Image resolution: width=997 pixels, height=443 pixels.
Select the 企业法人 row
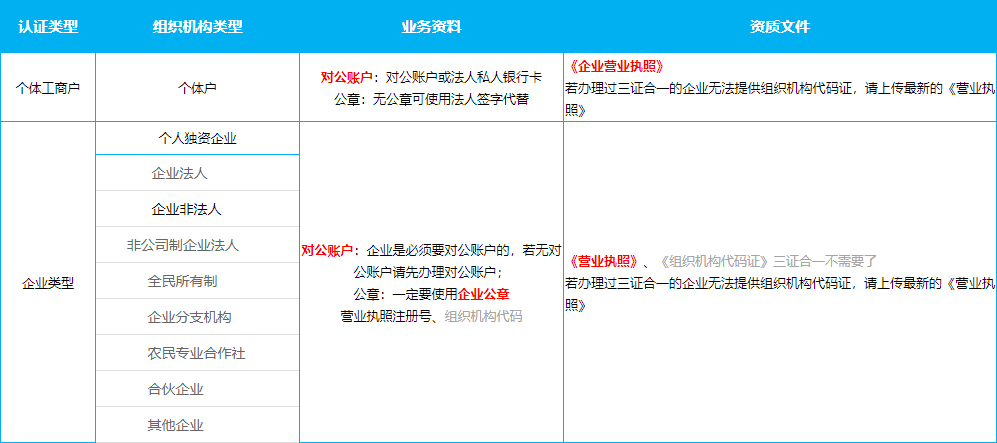coord(180,174)
